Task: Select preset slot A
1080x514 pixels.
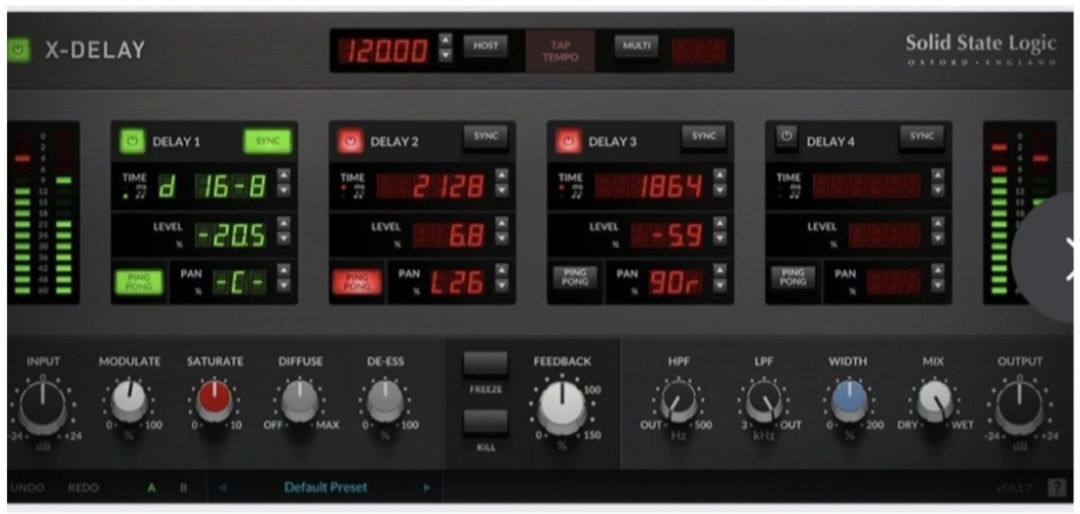Action: pos(152,488)
